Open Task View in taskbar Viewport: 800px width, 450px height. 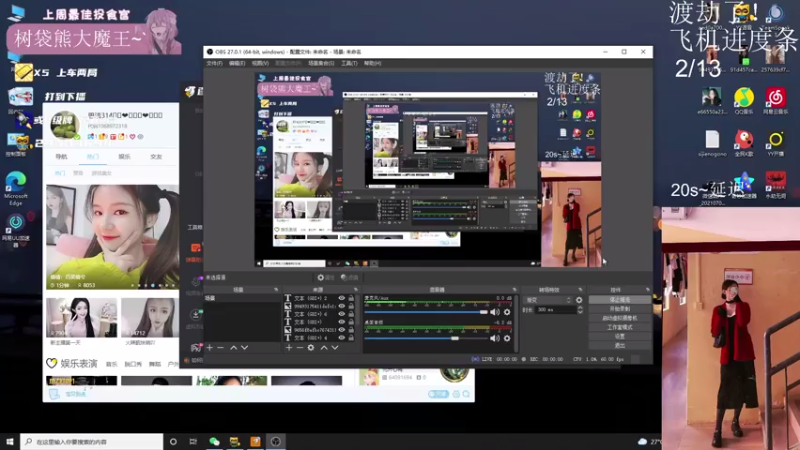point(193,441)
